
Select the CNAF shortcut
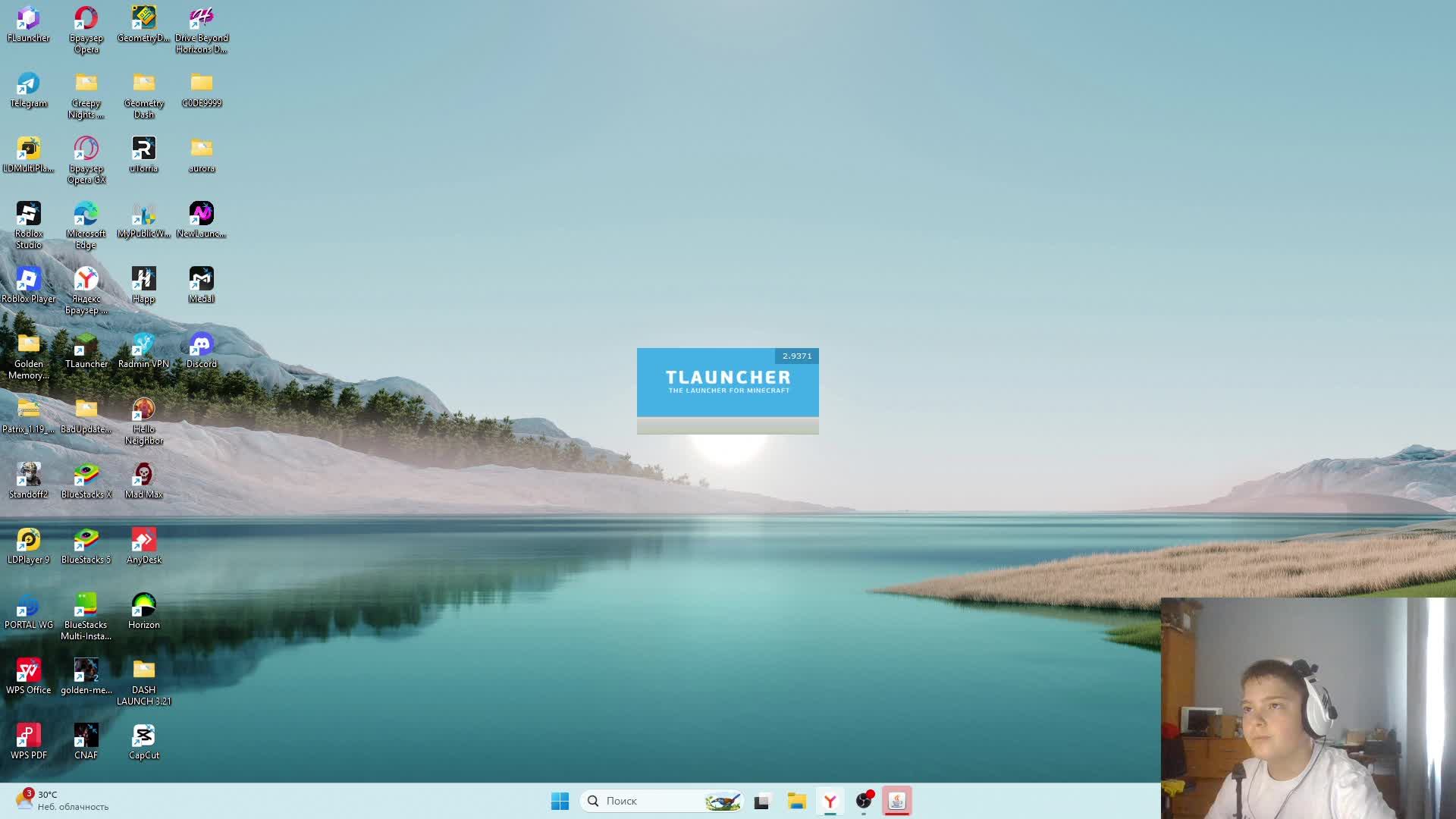pos(86,742)
